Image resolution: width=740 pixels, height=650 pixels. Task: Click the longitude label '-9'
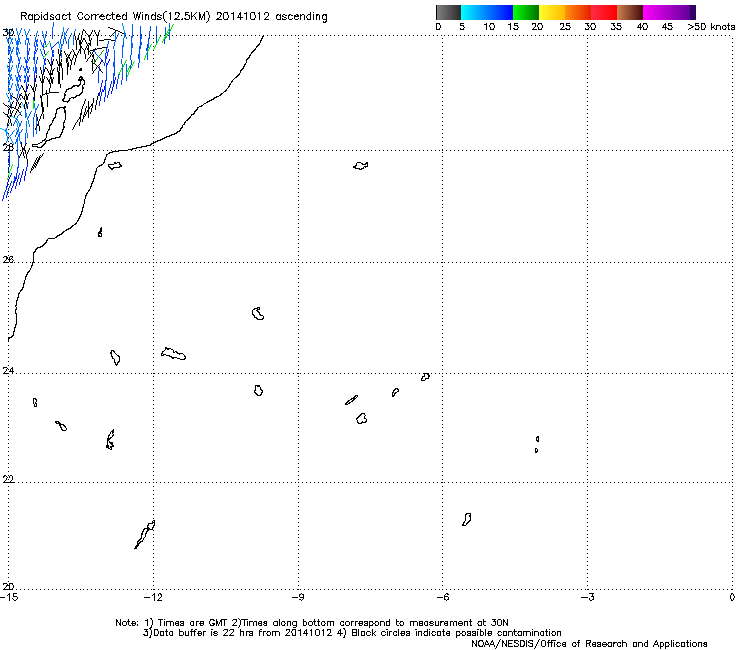tap(298, 597)
